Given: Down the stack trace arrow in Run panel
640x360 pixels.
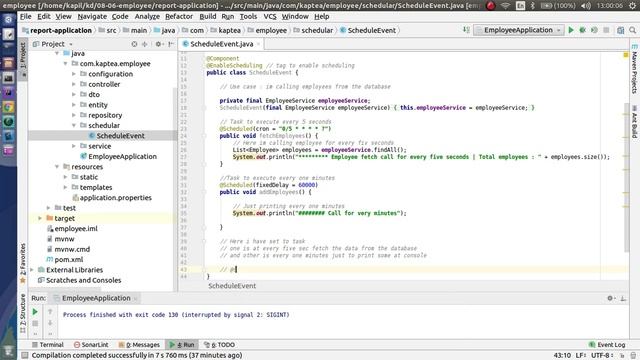Looking at the screenshot, I should click(50, 323).
